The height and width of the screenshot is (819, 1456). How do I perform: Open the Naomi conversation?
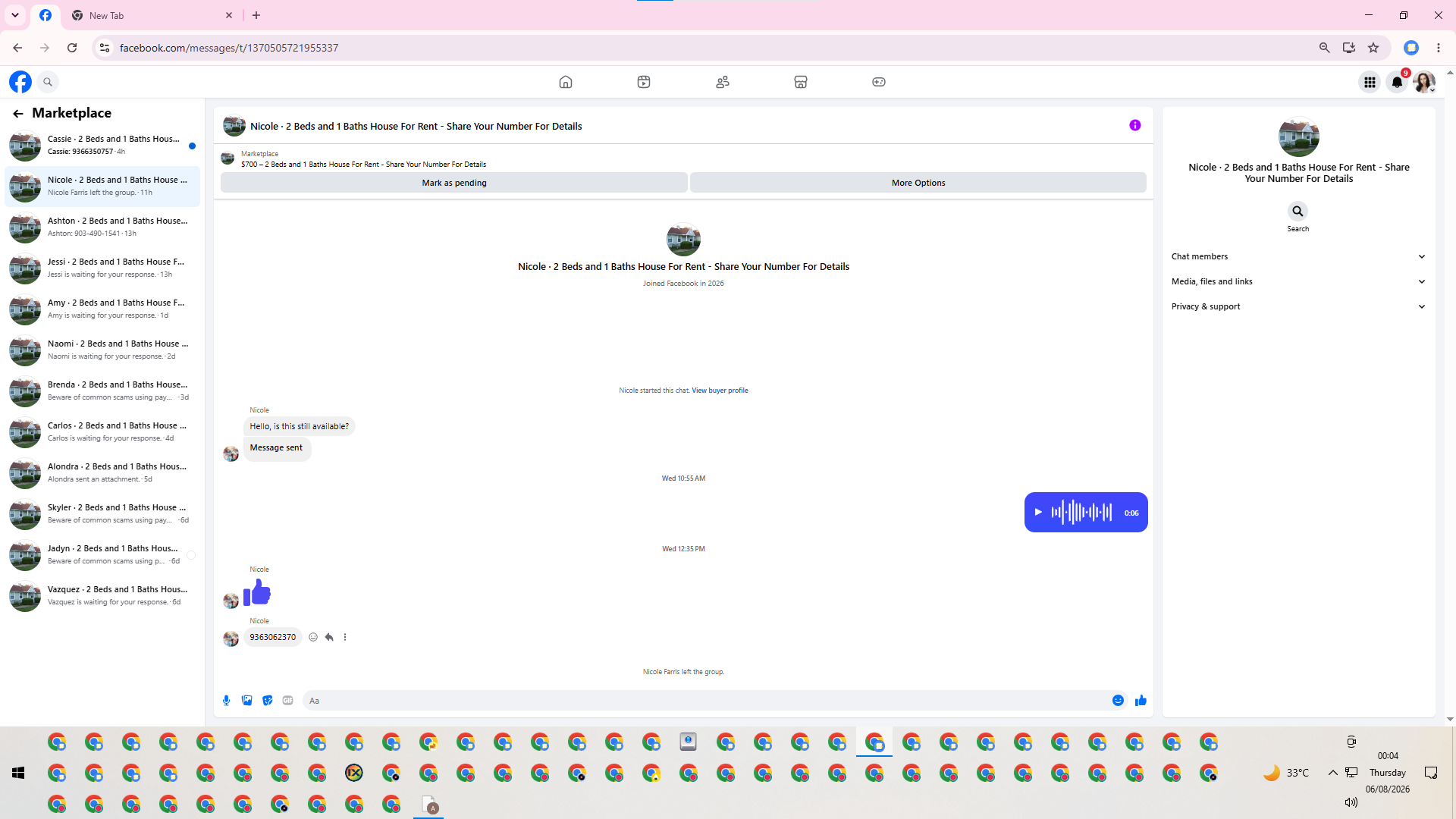(102, 350)
